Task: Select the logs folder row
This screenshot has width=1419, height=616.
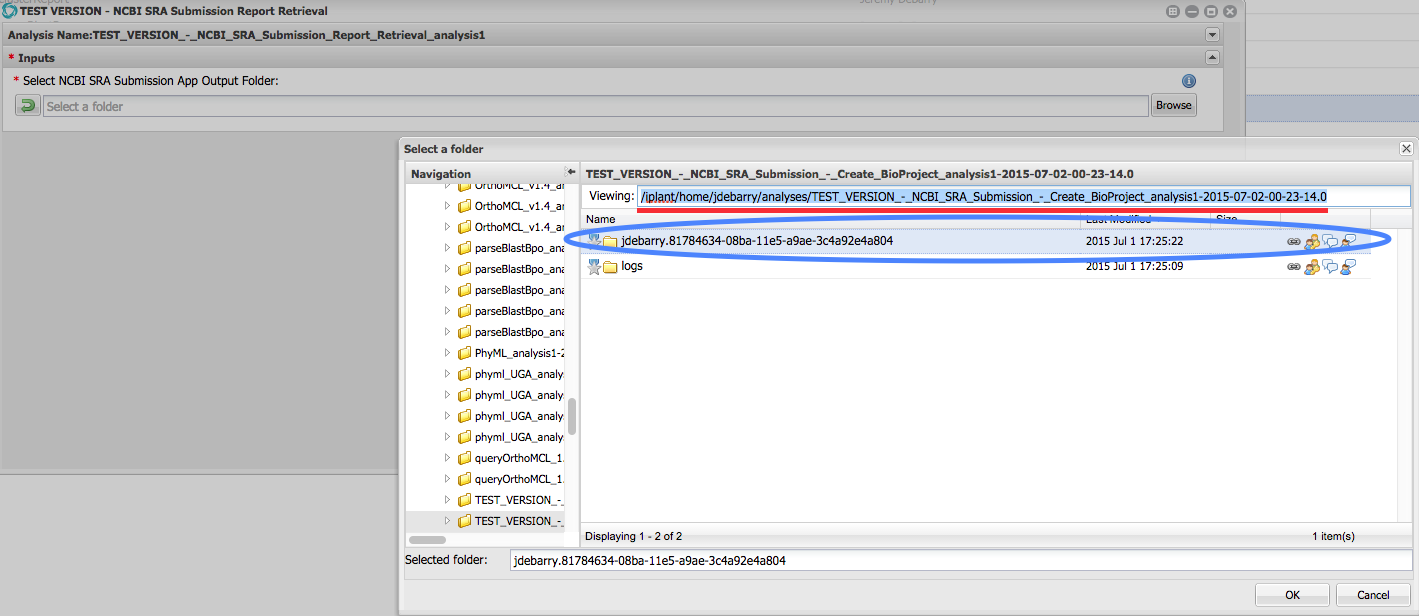Action: click(975, 267)
